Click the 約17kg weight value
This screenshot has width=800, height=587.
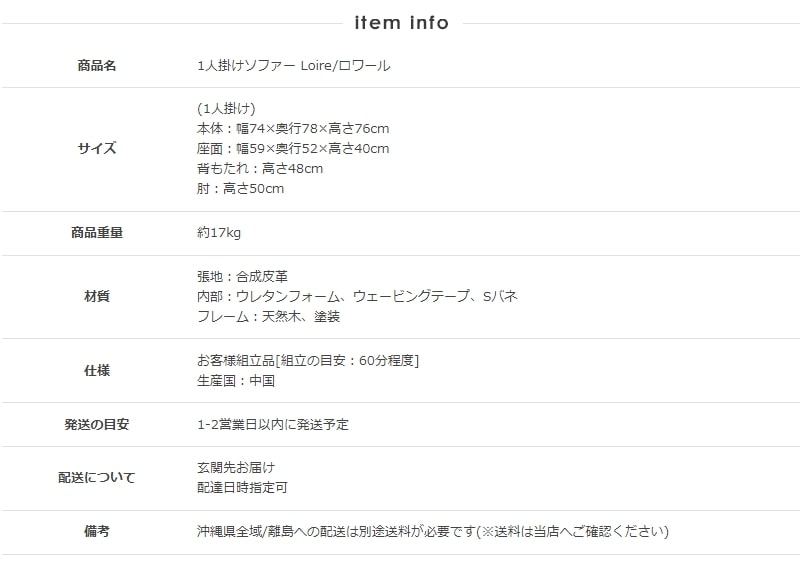pyautogui.click(x=219, y=233)
